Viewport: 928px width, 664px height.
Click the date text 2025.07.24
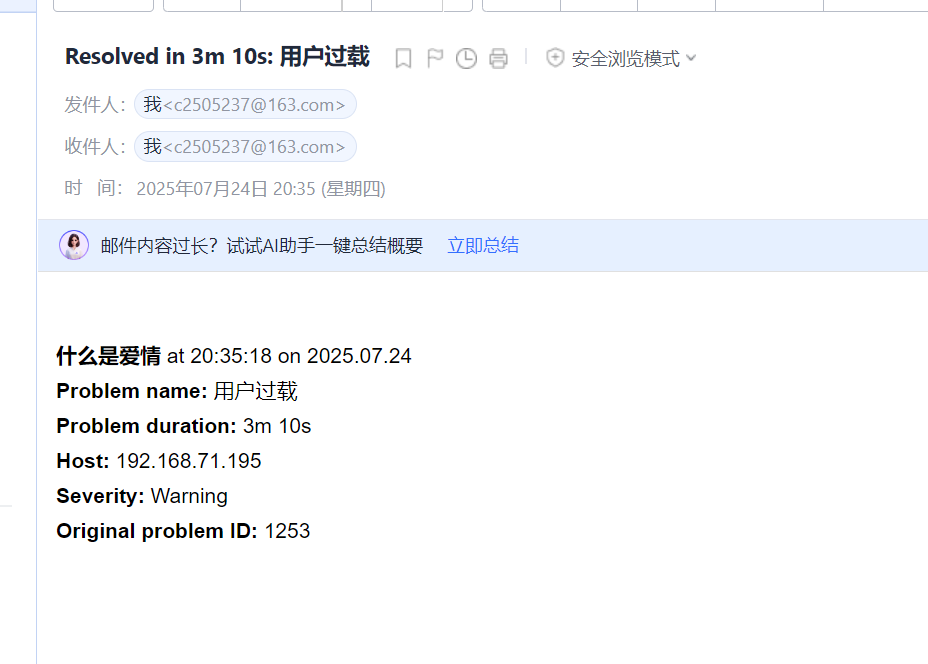[359, 356]
